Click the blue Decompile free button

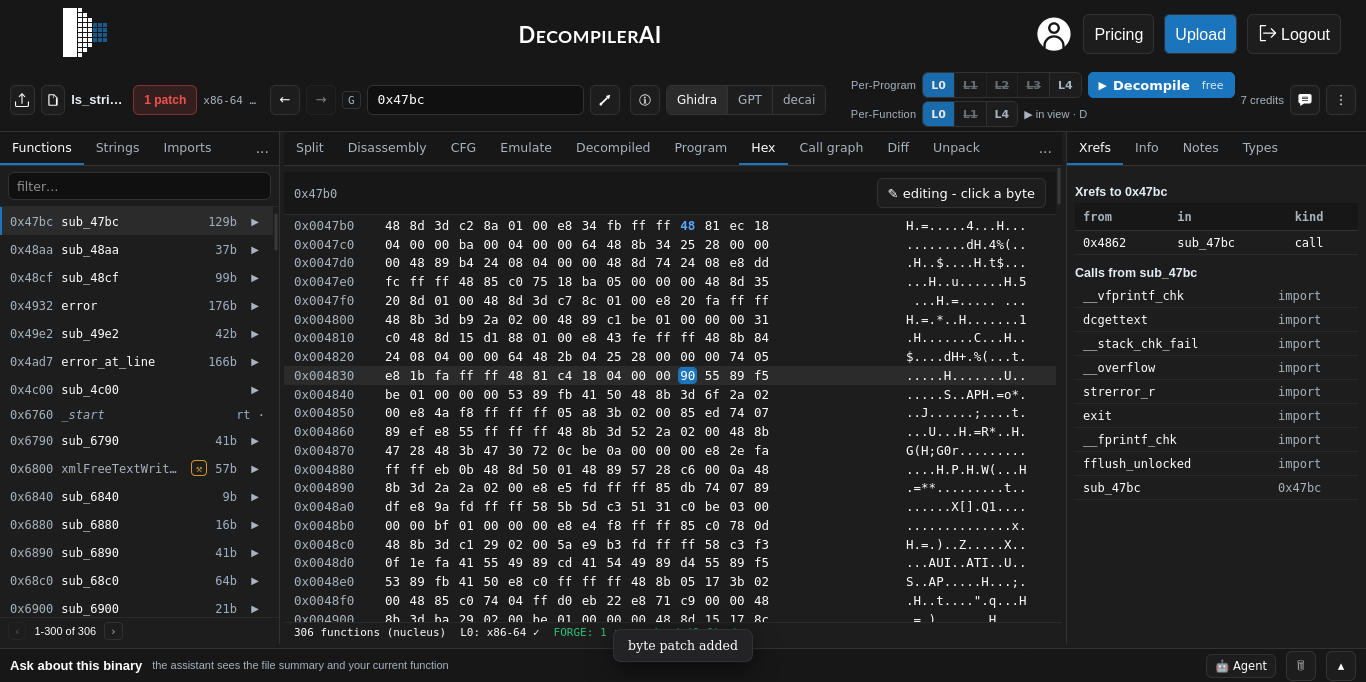(x=1161, y=85)
